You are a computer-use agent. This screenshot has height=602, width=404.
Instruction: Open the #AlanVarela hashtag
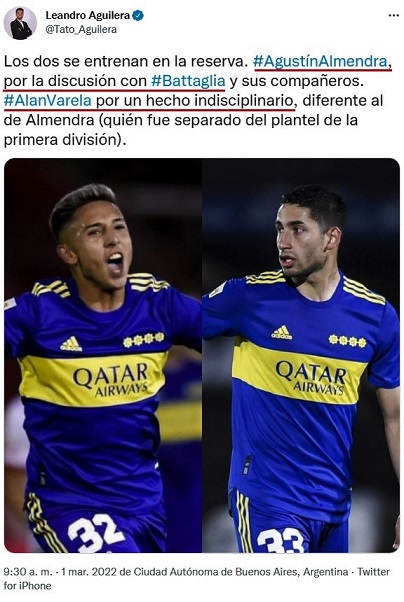click(x=48, y=101)
